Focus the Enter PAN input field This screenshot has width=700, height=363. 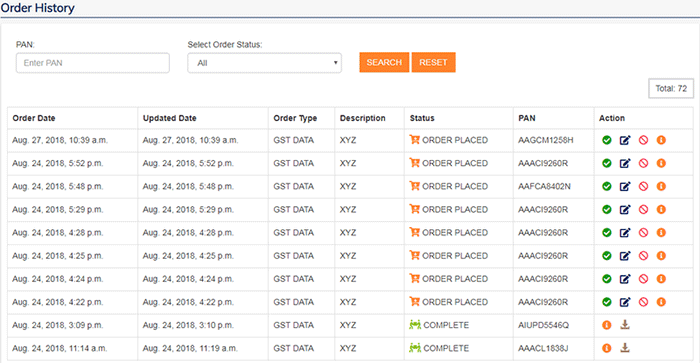click(x=93, y=63)
